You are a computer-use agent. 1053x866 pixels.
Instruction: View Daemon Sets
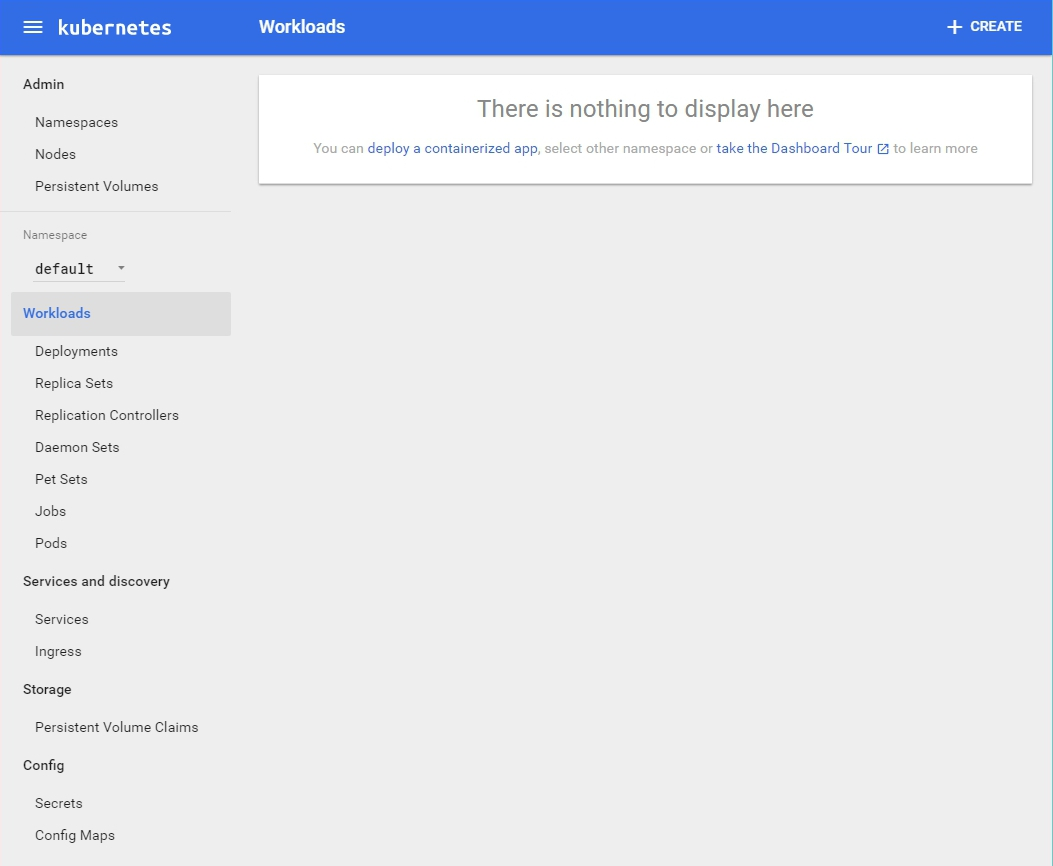point(77,447)
